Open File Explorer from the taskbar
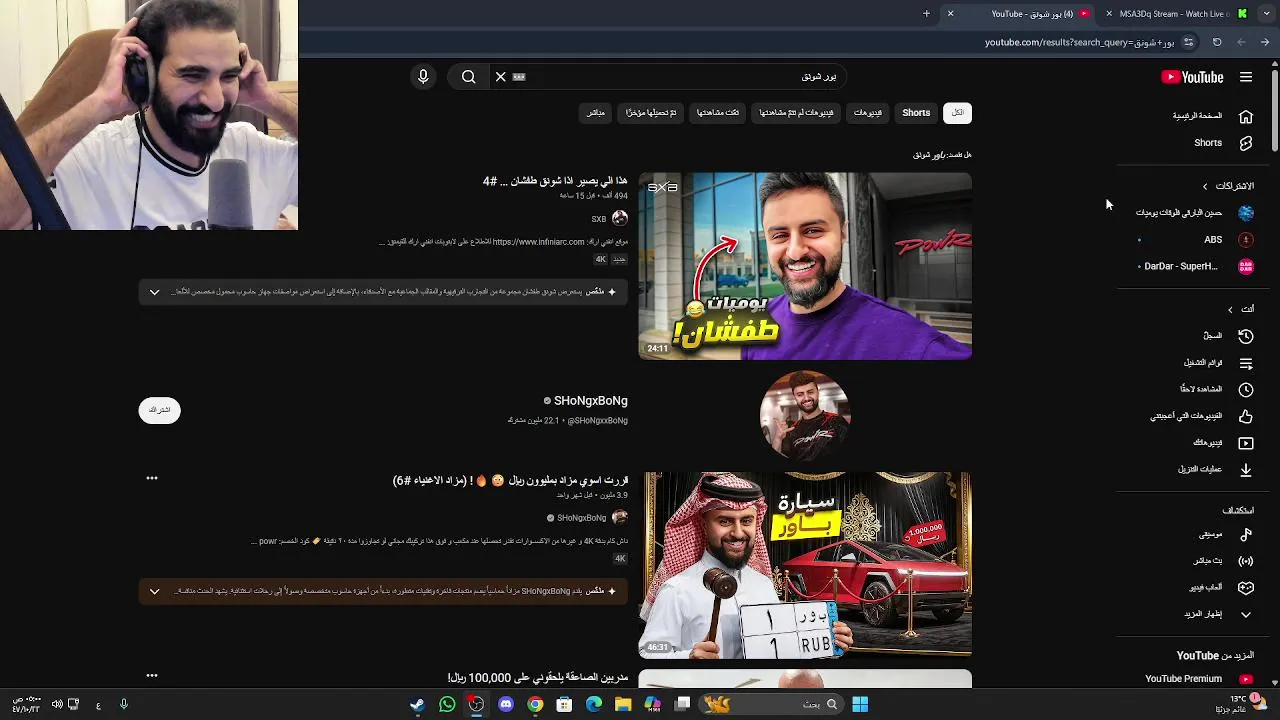1280x720 pixels. pos(623,705)
